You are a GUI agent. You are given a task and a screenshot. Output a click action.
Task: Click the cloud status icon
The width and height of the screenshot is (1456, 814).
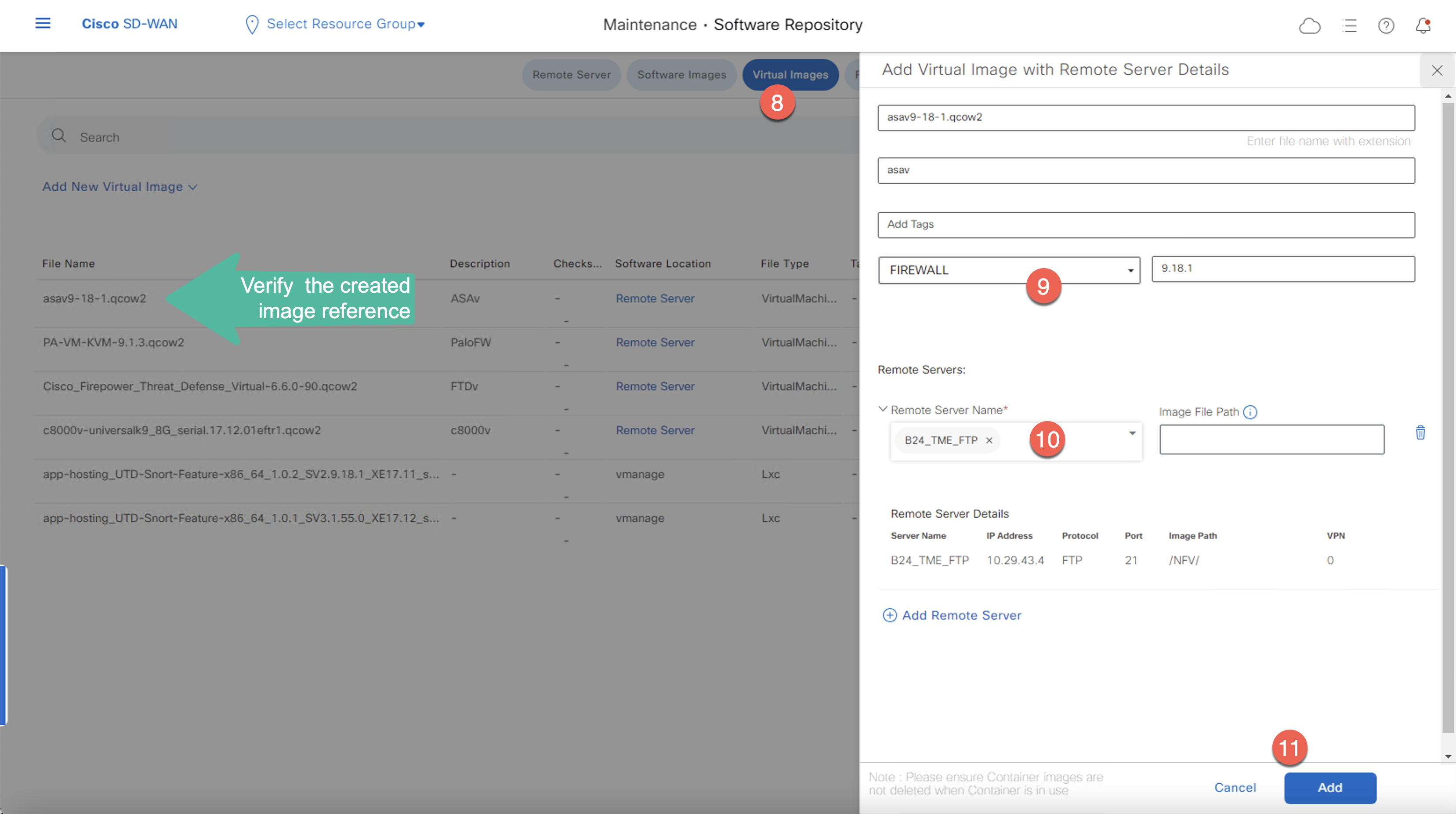[x=1310, y=25]
